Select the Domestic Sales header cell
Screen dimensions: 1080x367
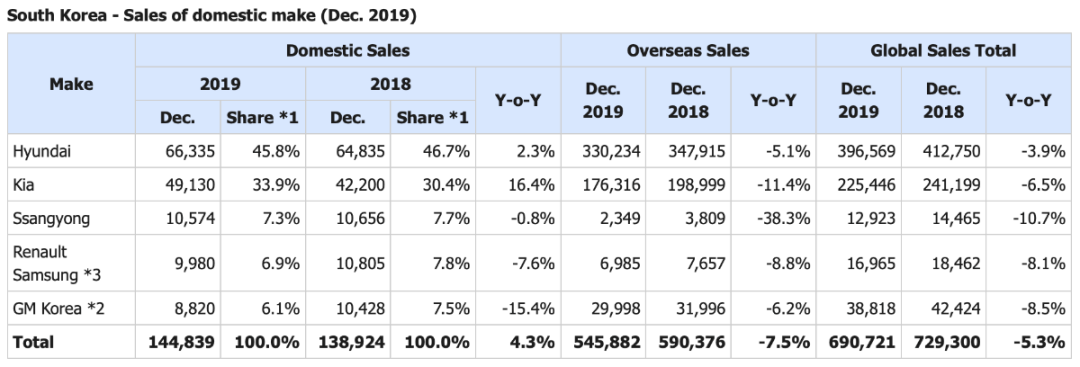348,50
